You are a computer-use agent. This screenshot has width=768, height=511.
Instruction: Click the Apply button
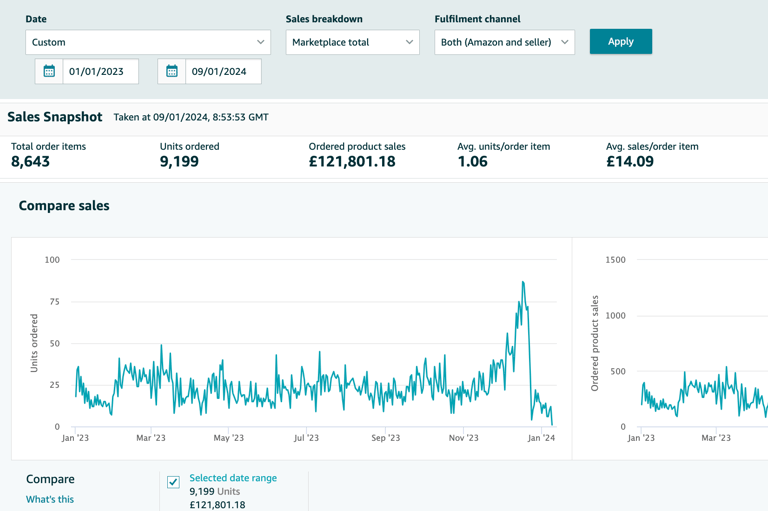coord(620,41)
